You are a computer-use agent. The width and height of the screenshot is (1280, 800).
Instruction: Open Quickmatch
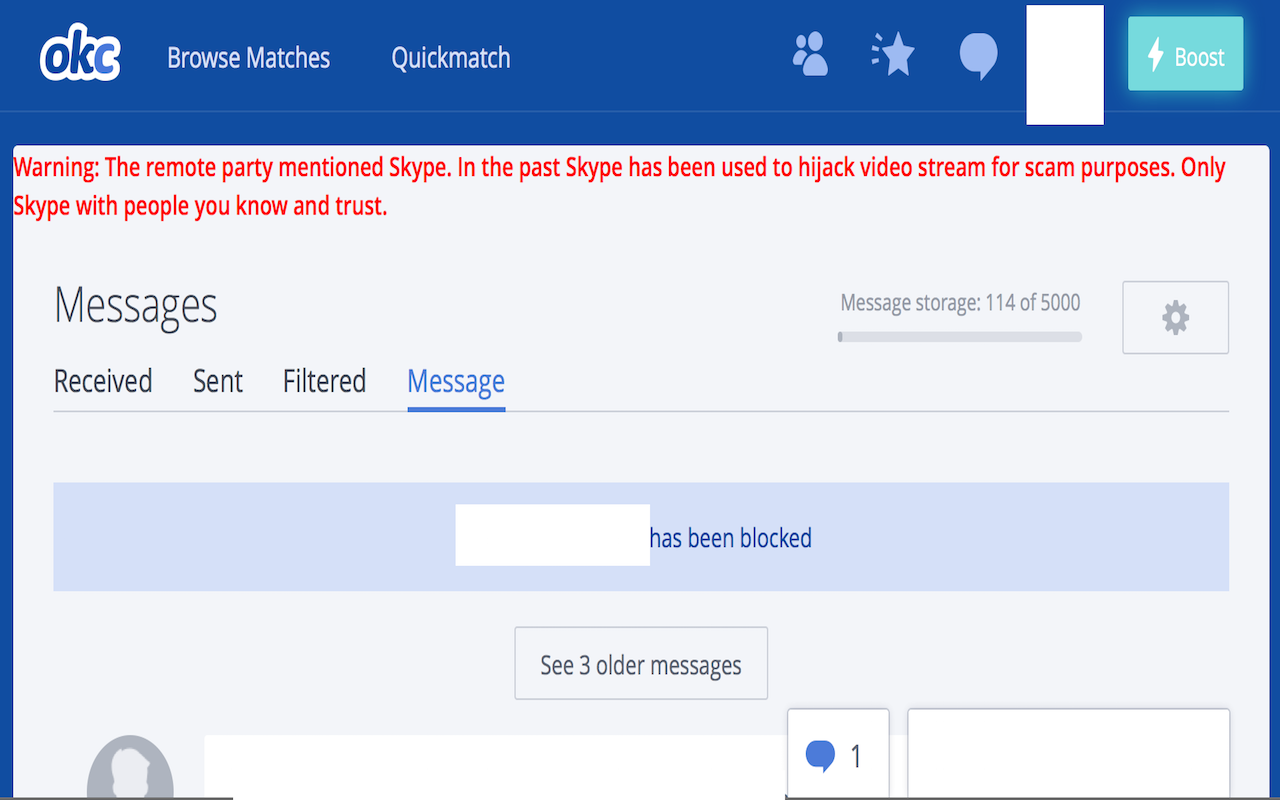tap(450, 57)
